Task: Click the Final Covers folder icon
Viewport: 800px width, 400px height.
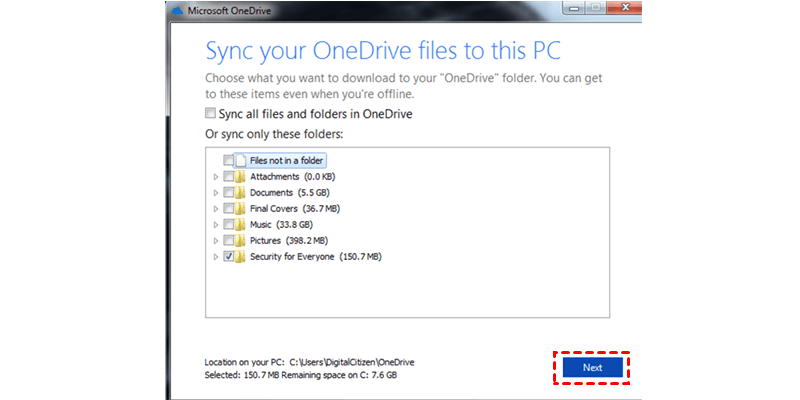Action: coord(240,209)
